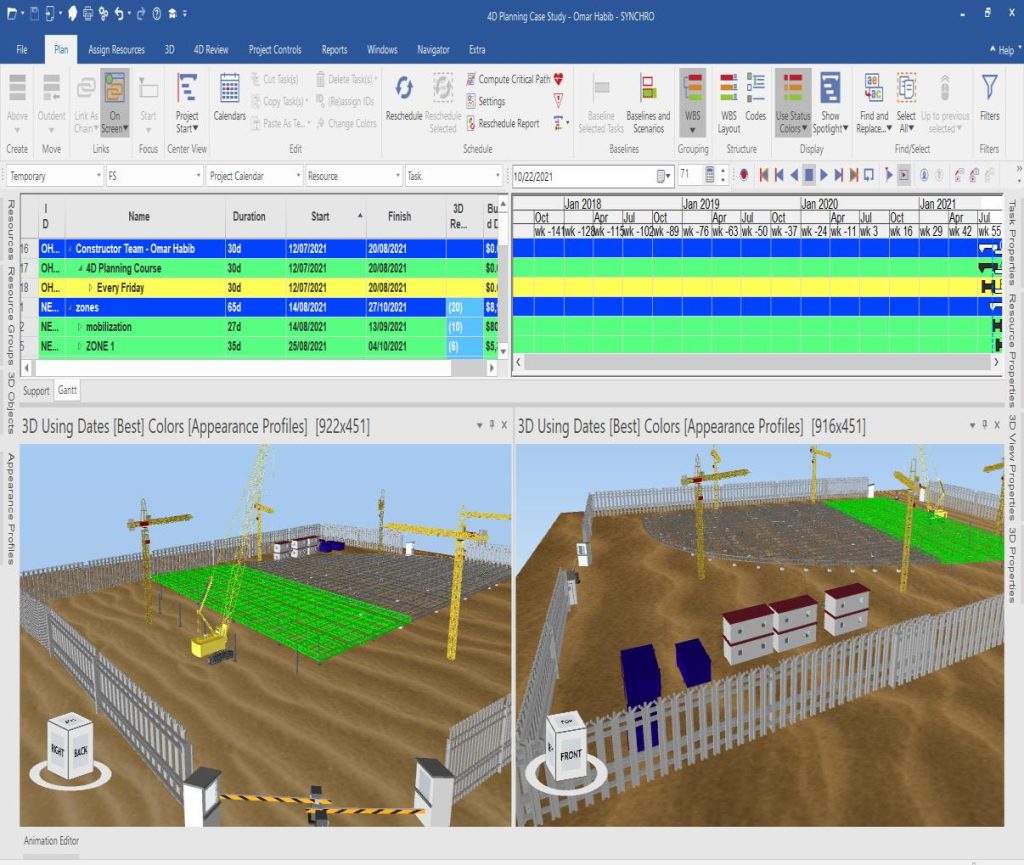Expand the Every Friday task

(90, 287)
